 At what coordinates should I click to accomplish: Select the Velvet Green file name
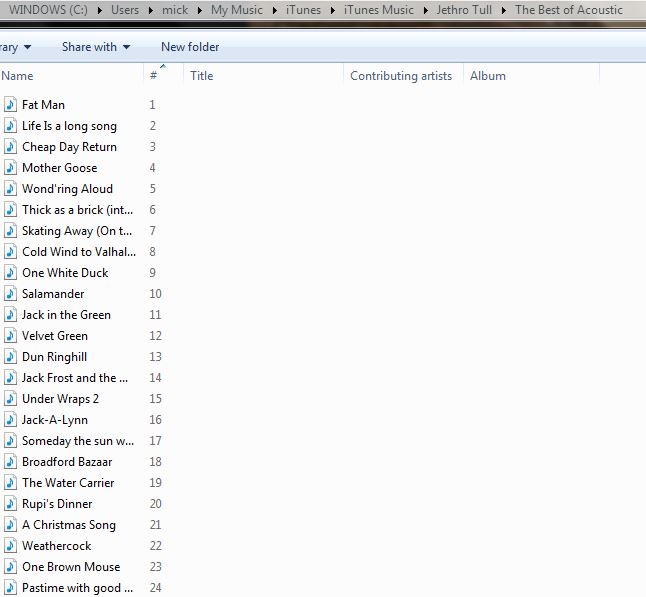click(x=55, y=336)
